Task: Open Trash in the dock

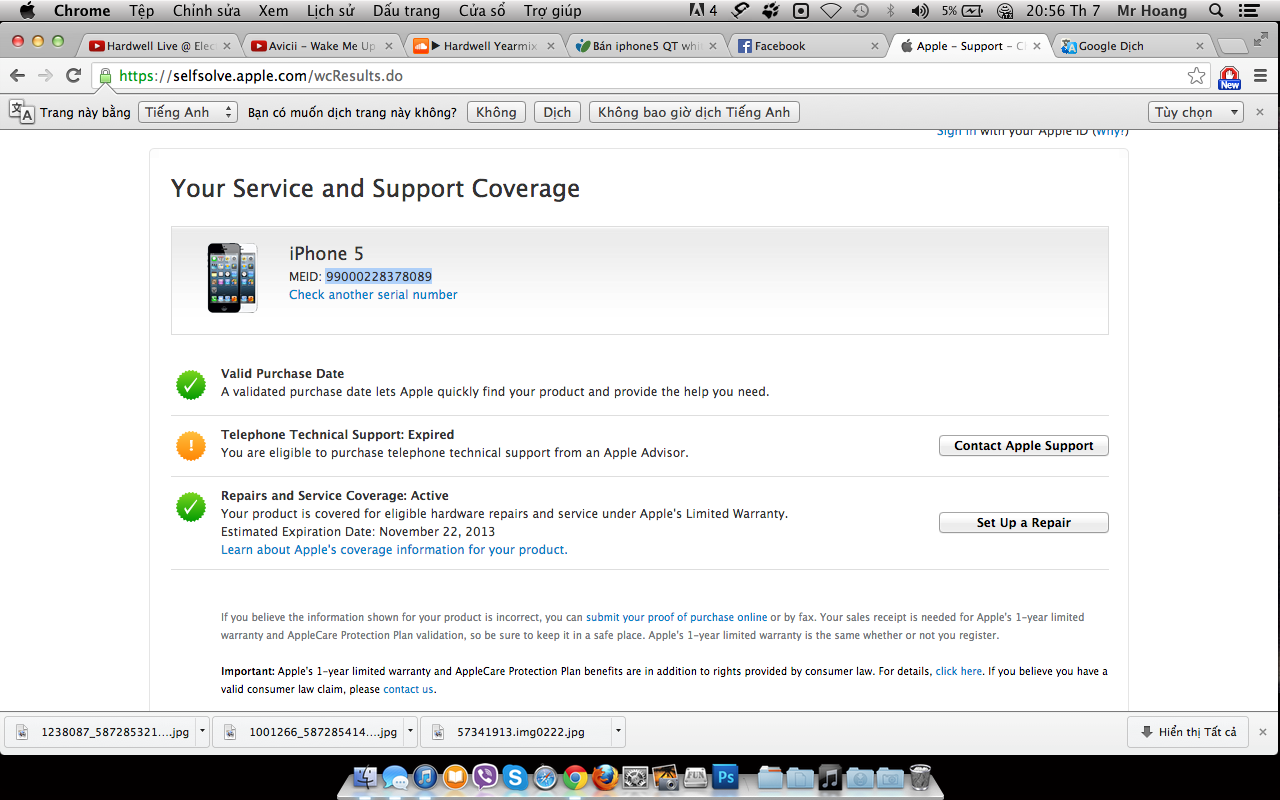Action: click(x=920, y=777)
